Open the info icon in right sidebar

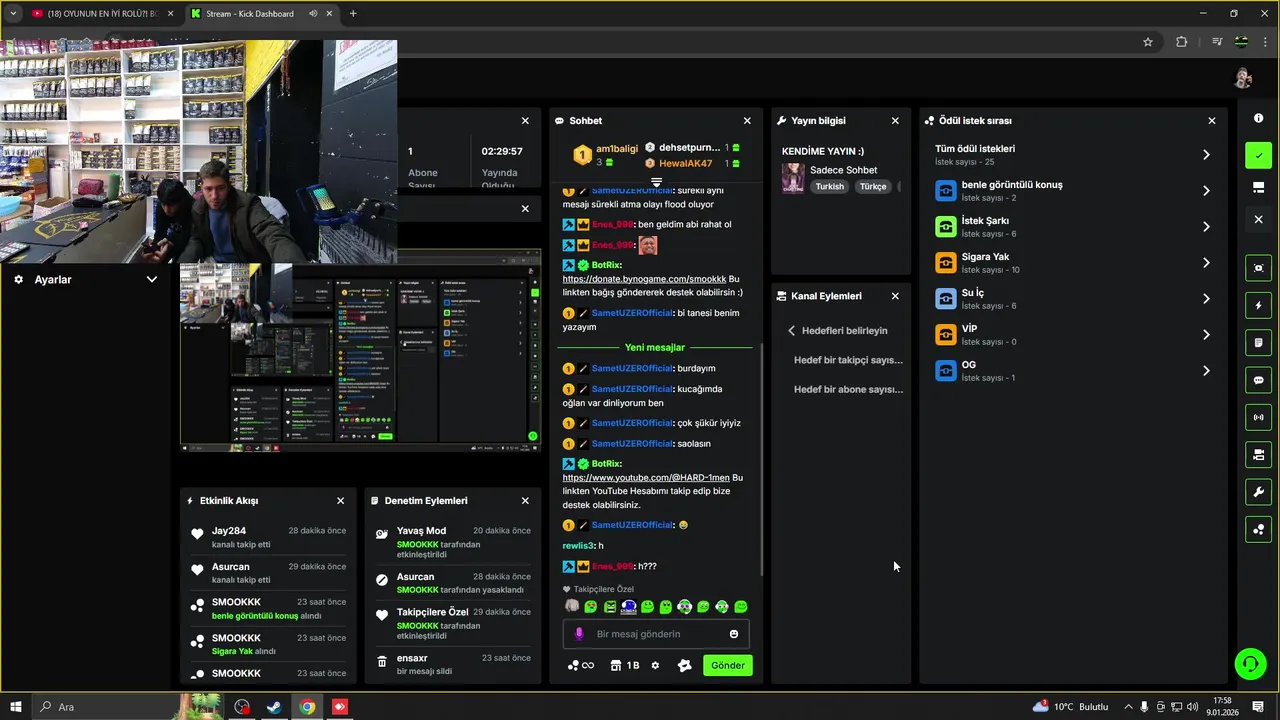coord(1258,119)
